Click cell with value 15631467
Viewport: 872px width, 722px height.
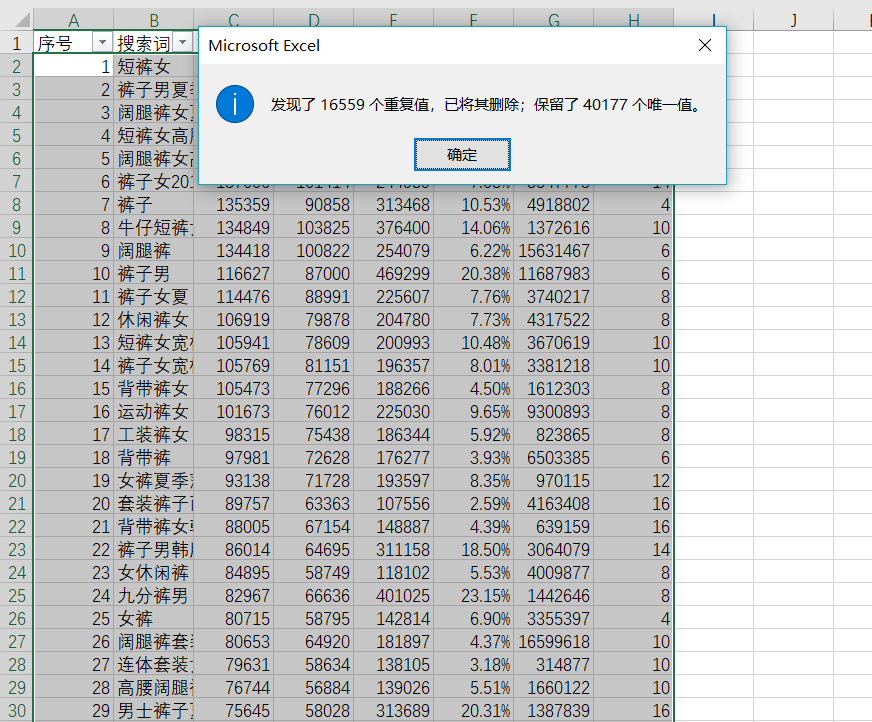tap(554, 250)
